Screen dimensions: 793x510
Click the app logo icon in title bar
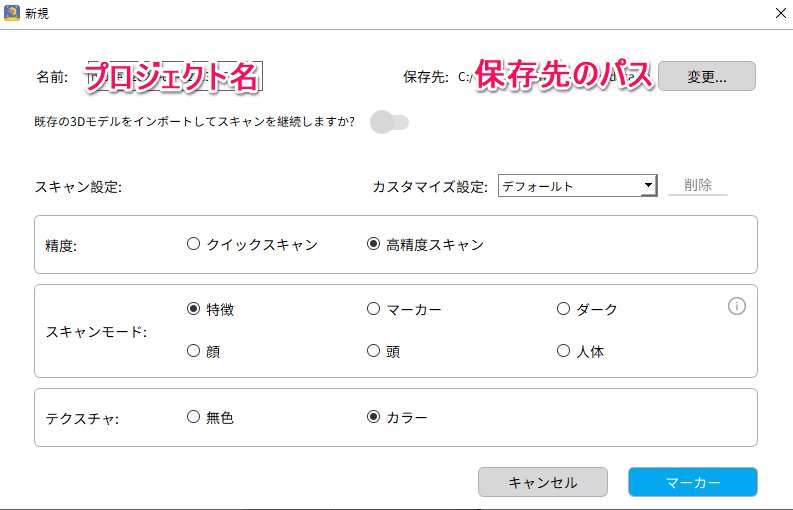[12, 13]
